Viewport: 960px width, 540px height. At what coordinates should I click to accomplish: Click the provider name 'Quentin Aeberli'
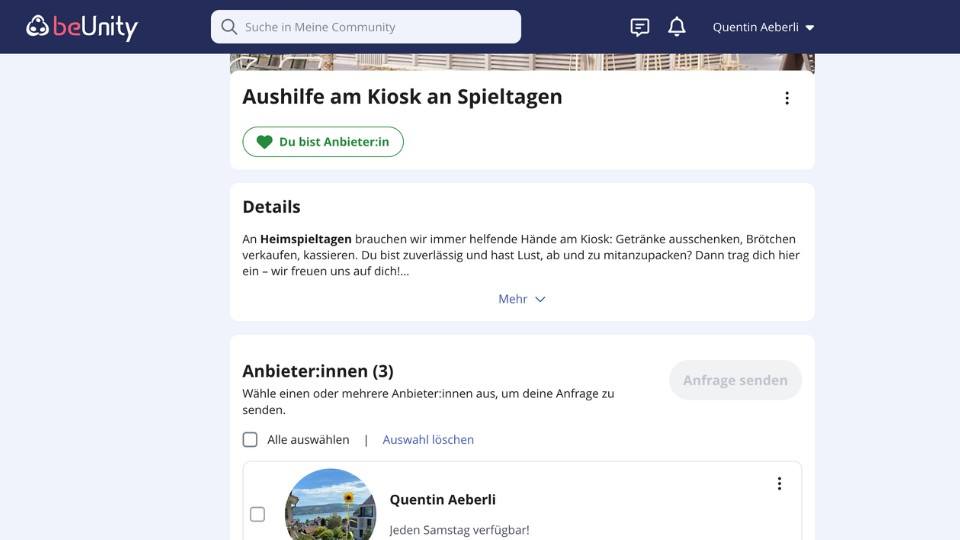[443, 500]
